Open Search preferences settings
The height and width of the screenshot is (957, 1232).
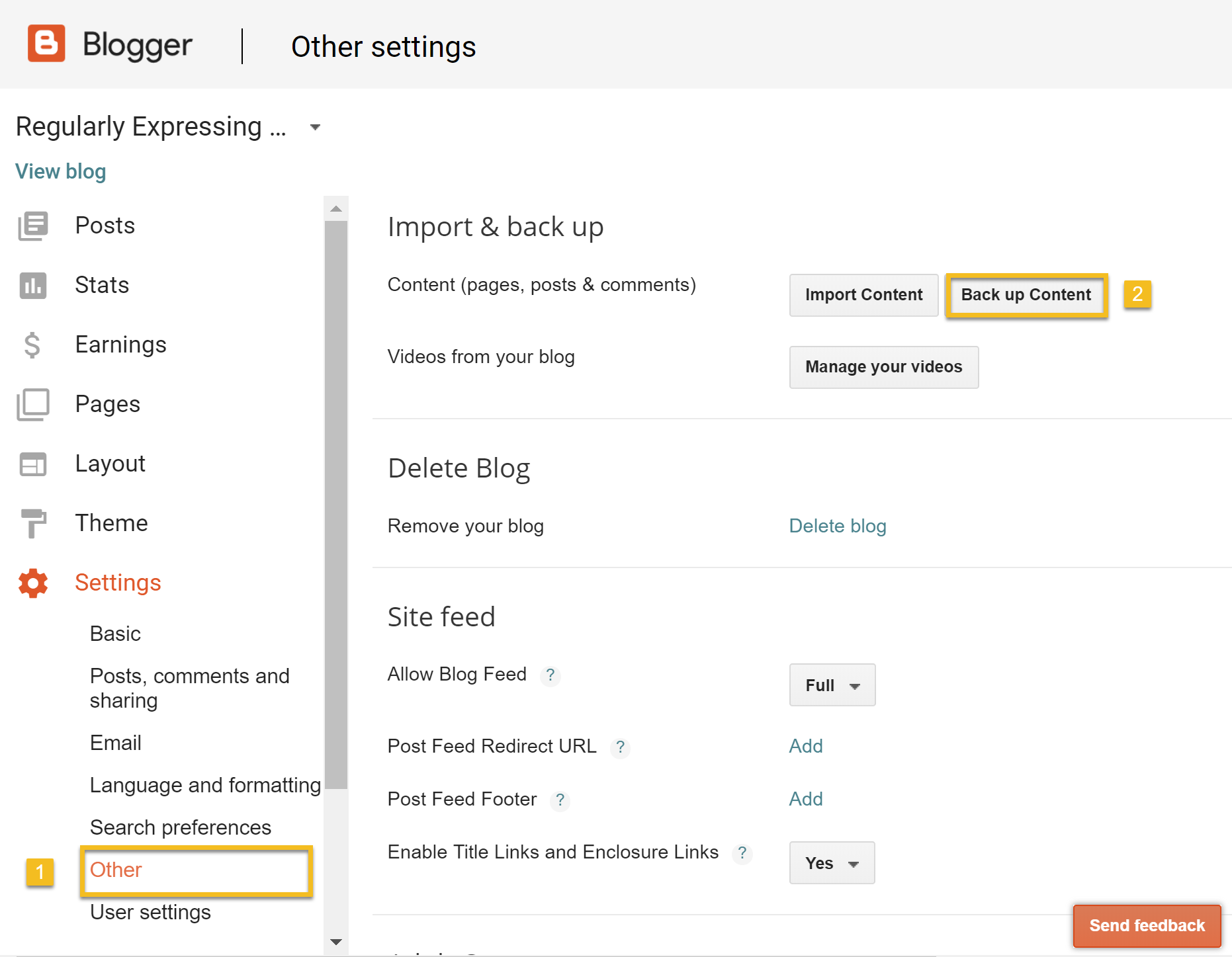click(x=180, y=827)
